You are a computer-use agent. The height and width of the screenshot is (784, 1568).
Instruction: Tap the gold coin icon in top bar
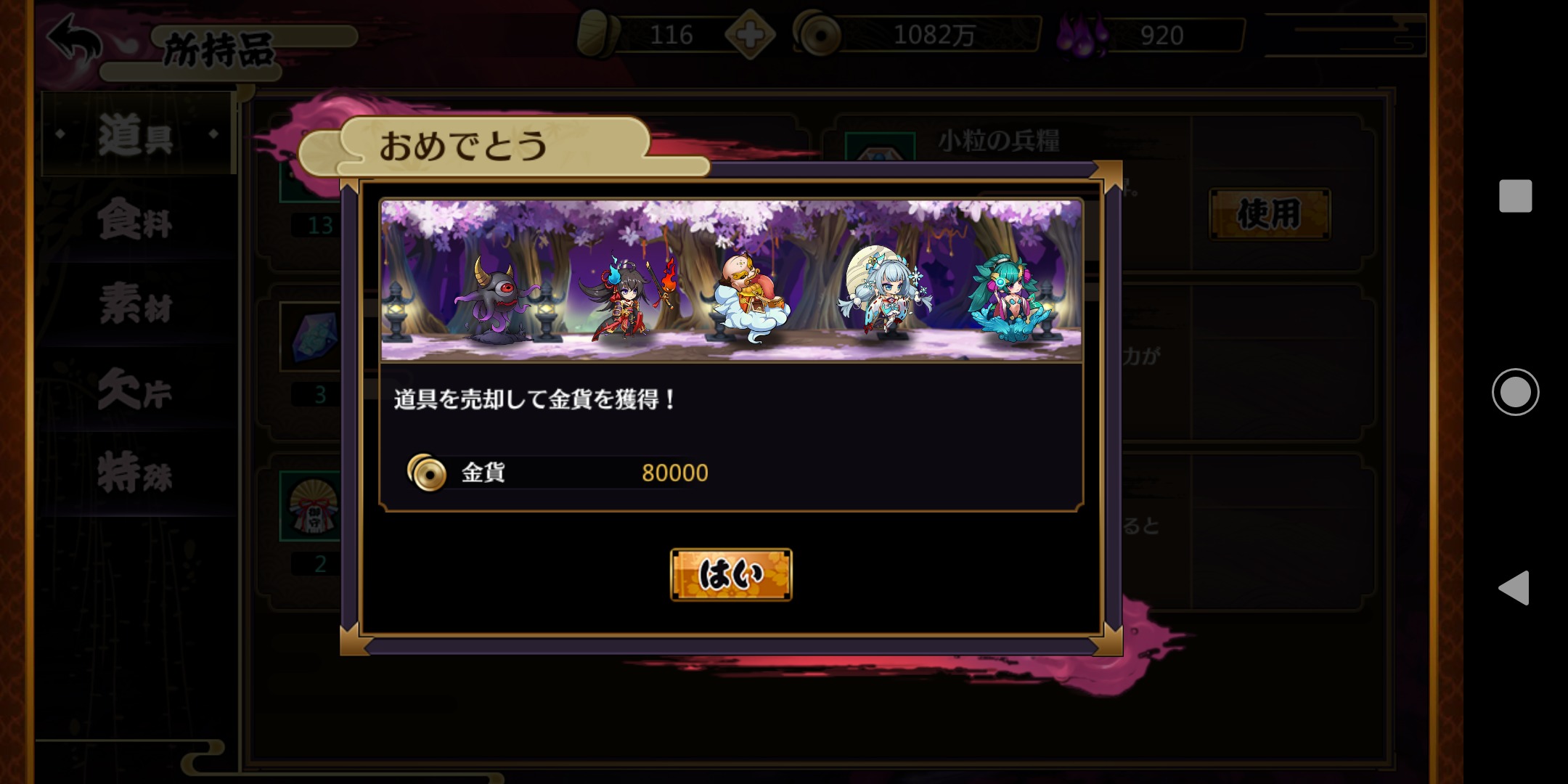[817, 33]
